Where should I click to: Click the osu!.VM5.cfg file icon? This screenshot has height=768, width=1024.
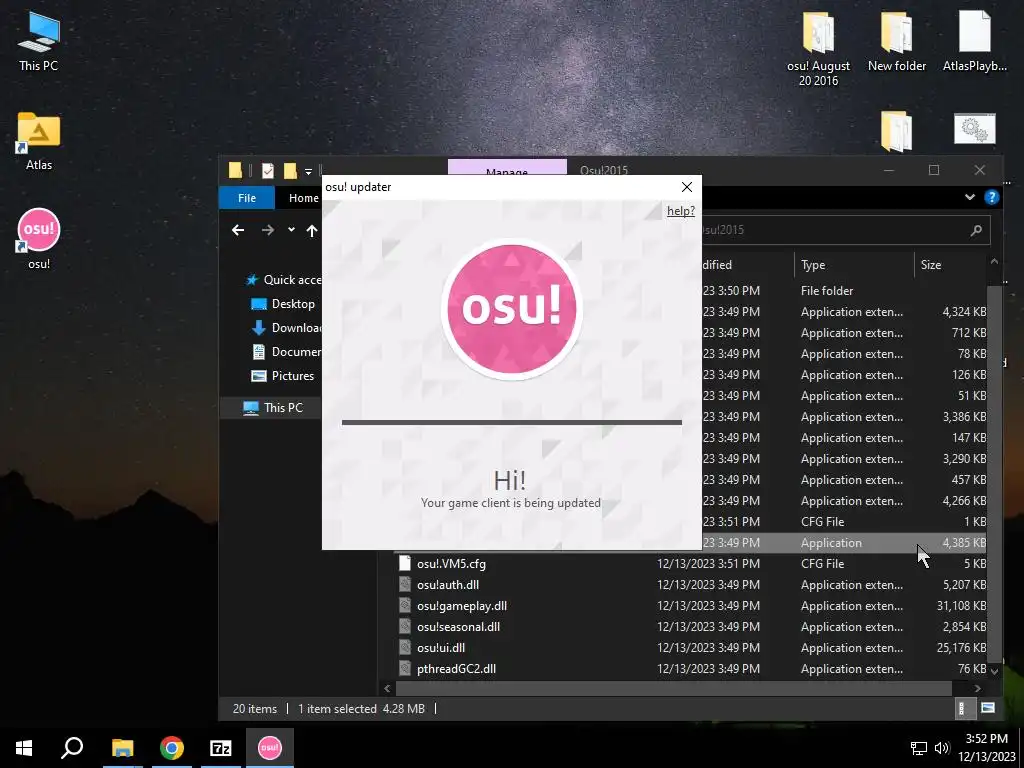(x=405, y=563)
